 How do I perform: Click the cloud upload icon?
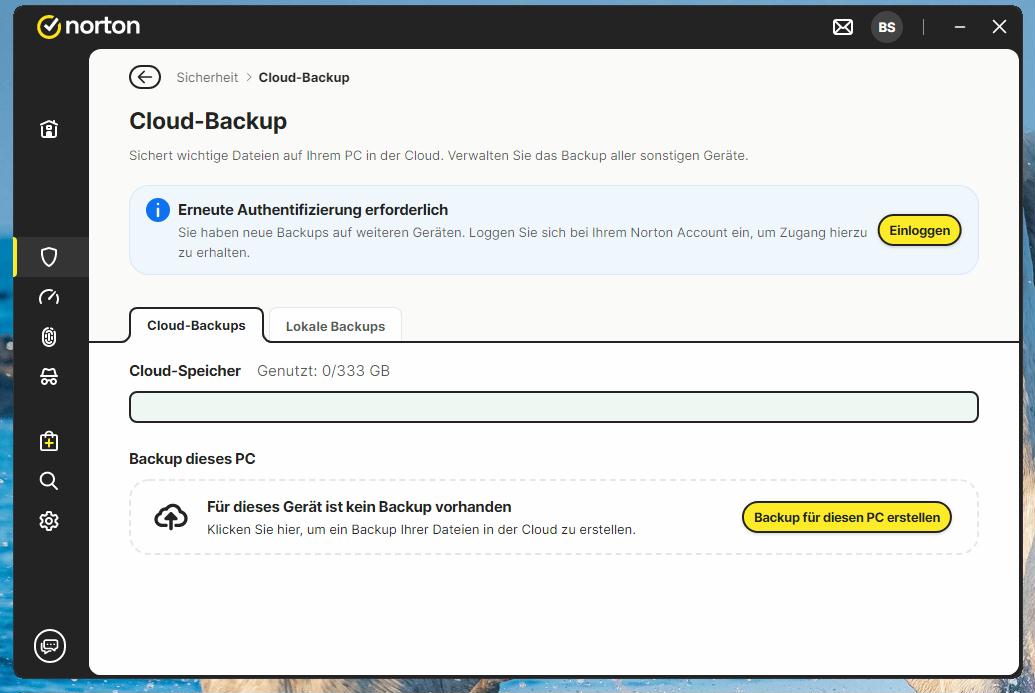point(171,517)
